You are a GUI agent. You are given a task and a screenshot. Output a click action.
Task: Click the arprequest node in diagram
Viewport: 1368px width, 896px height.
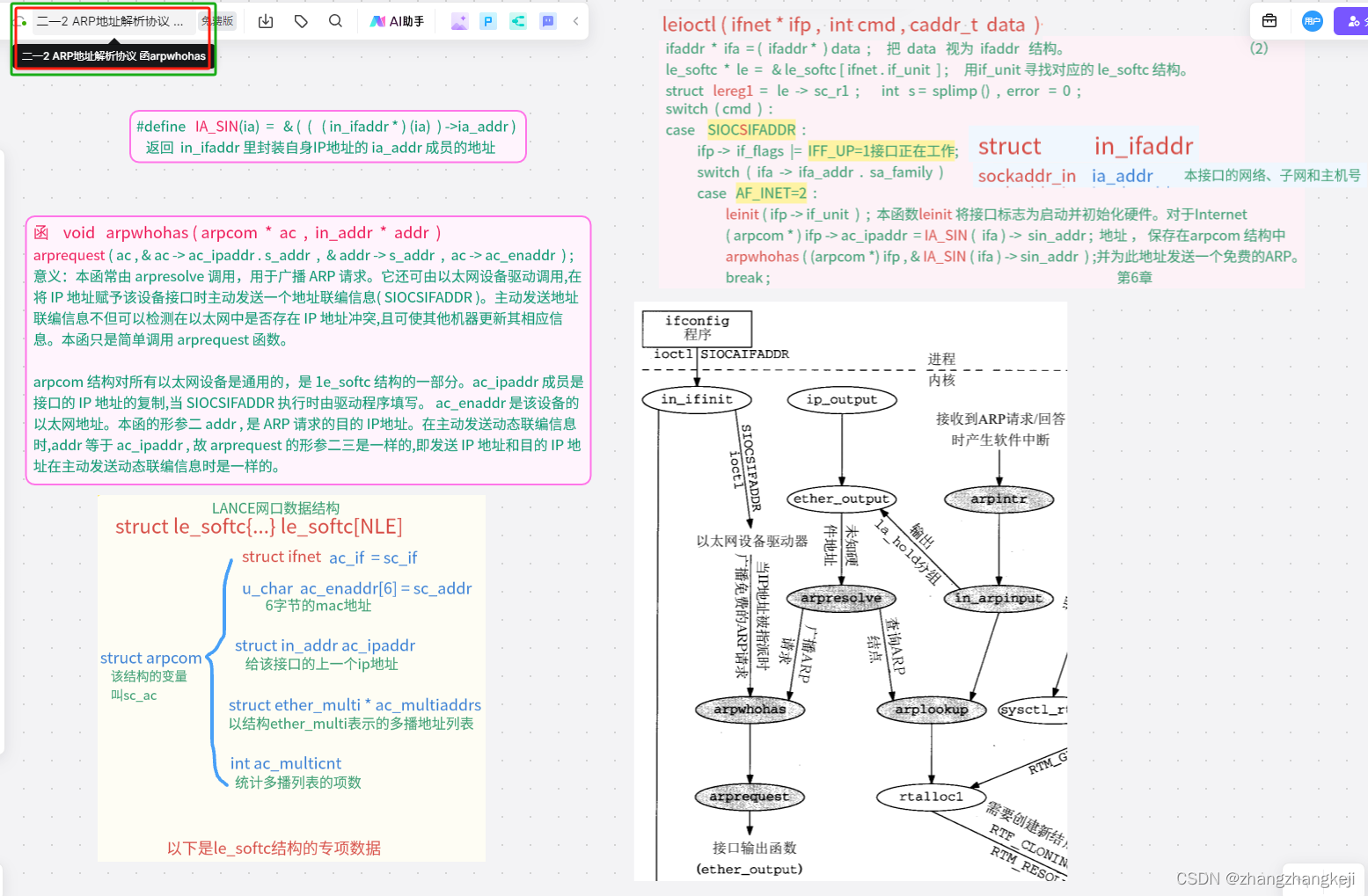coord(750,797)
